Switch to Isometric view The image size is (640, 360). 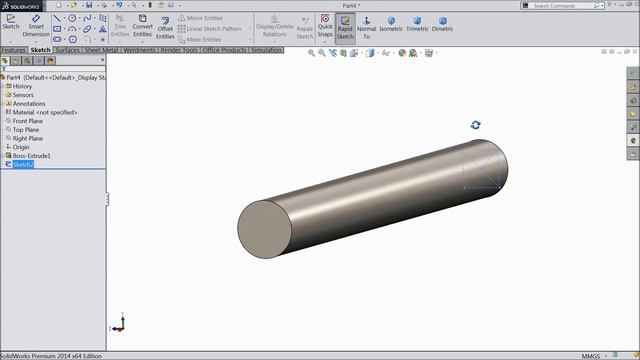[391, 24]
